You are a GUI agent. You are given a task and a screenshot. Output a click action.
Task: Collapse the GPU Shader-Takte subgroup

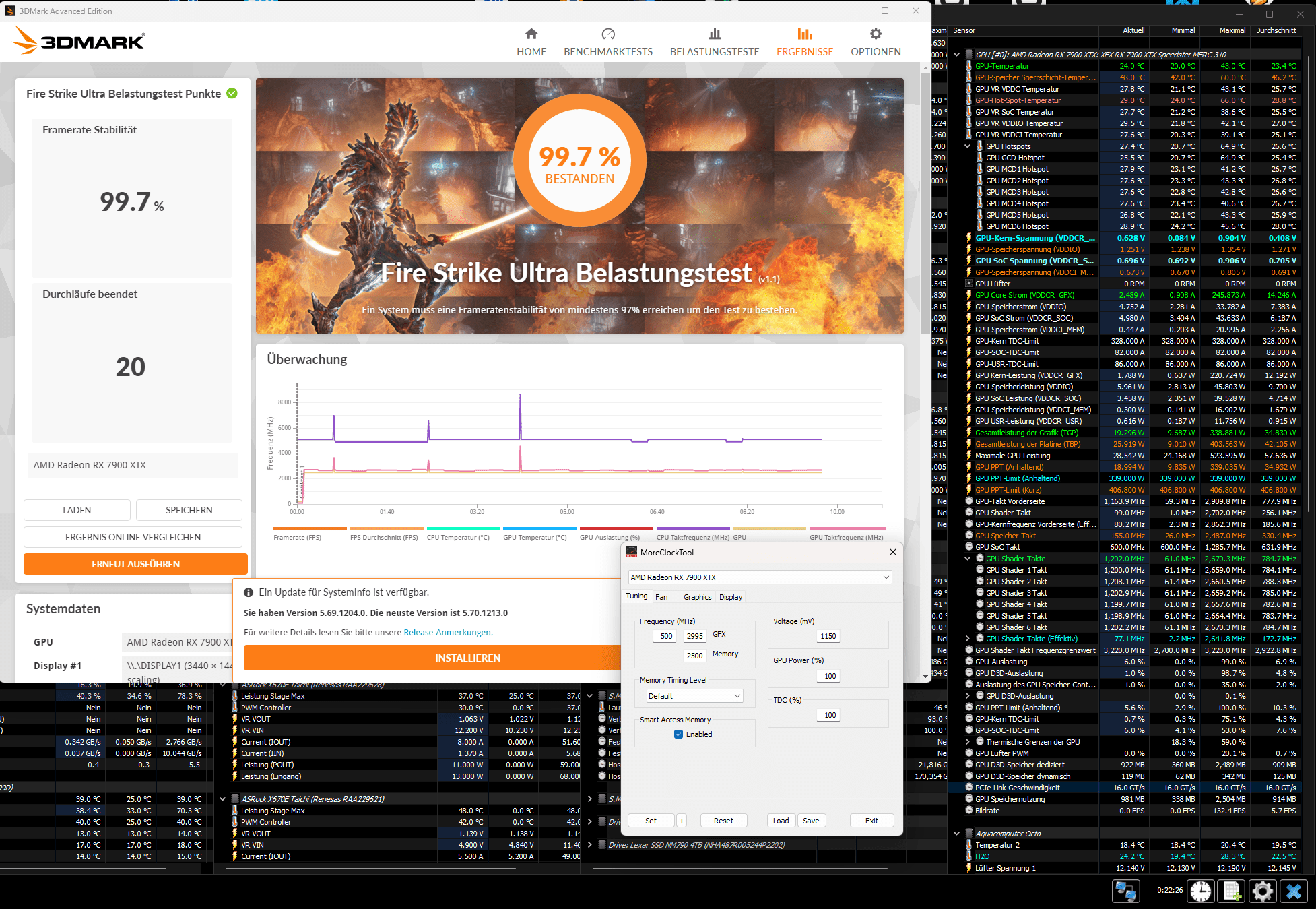pos(968,559)
